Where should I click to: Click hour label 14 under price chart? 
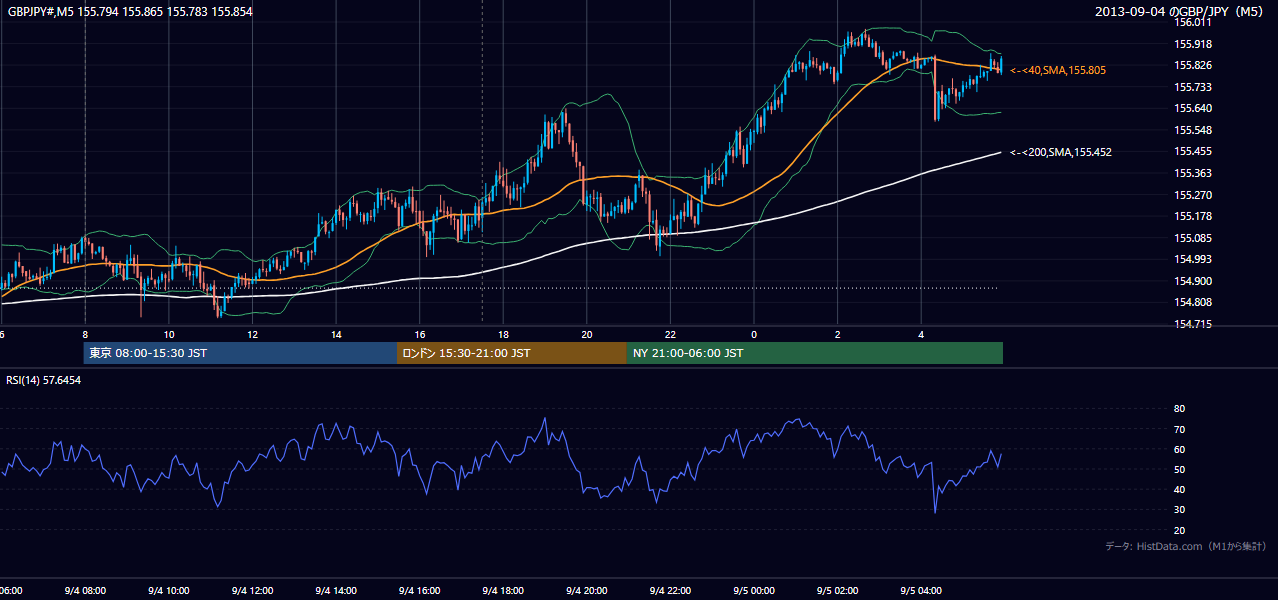click(x=336, y=334)
